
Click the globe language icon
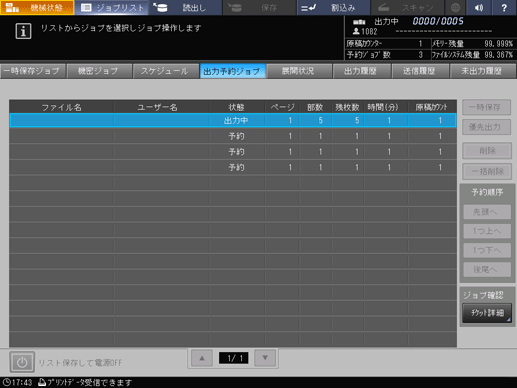coord(455,7)
